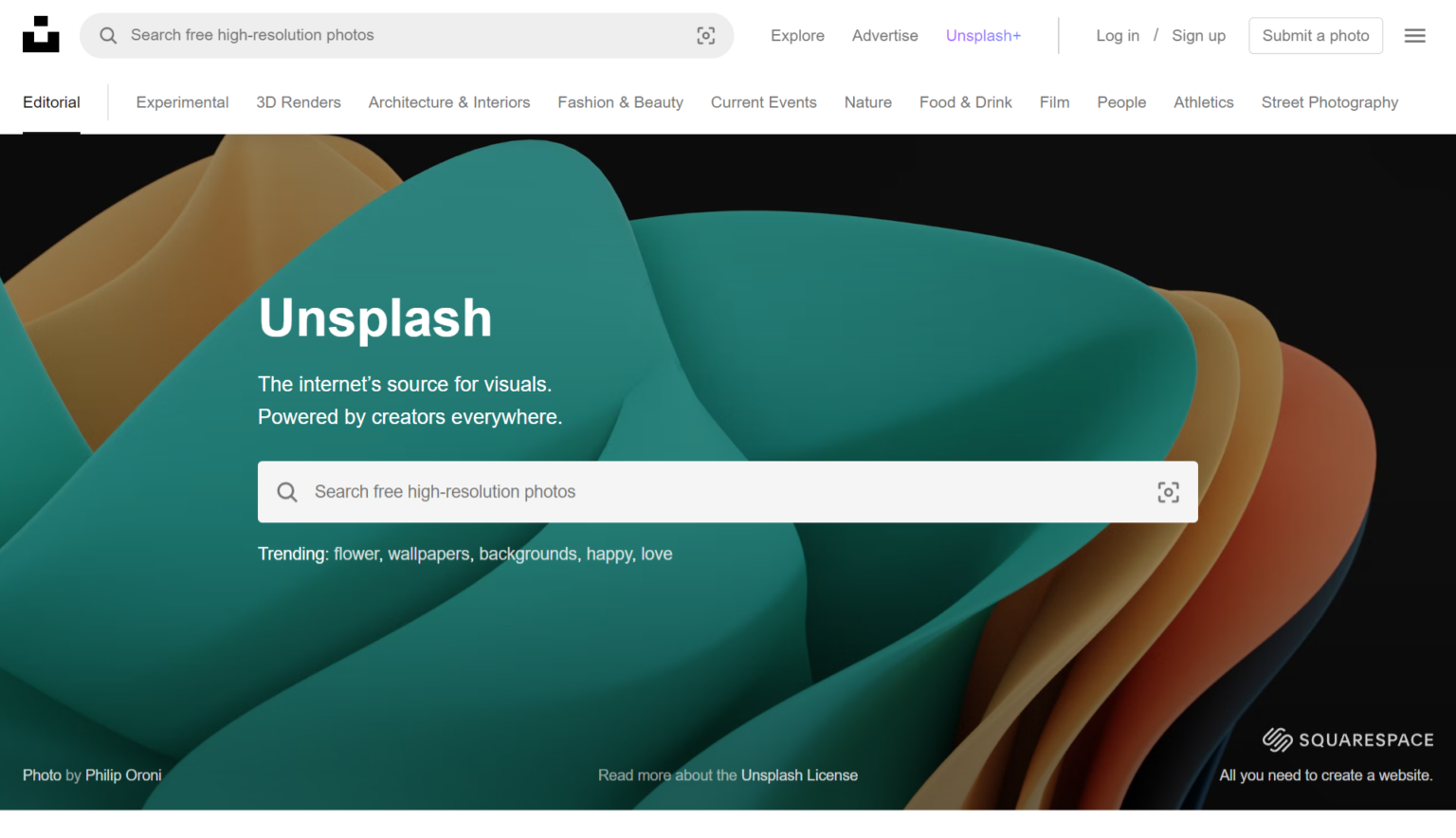1456x838 pixels.
Task: Go to Architecture & Interiors category
Action: tap(449, 102)
